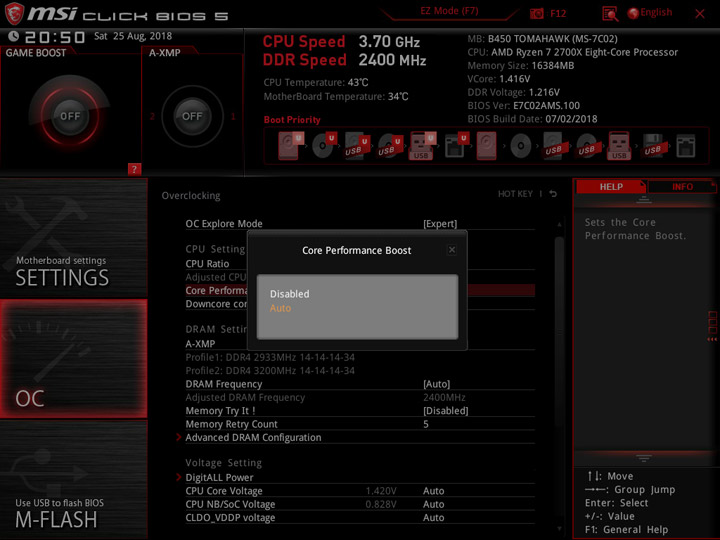Open language selection globe icon

pos(633,13)
